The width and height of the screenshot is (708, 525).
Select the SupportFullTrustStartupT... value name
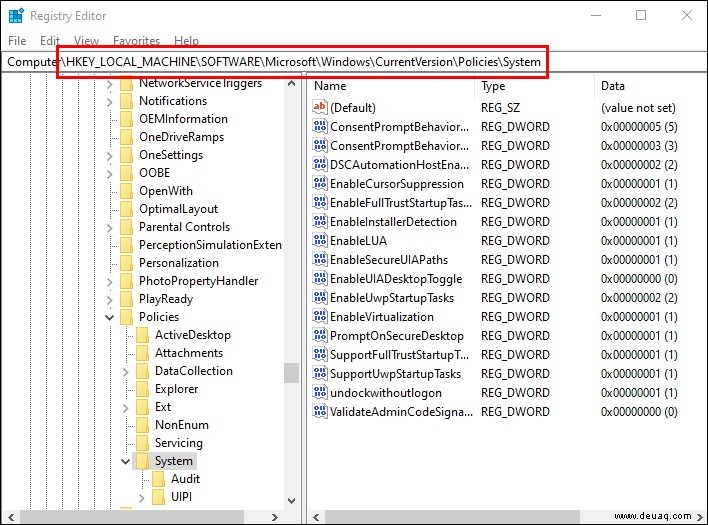tap(400, 355)
